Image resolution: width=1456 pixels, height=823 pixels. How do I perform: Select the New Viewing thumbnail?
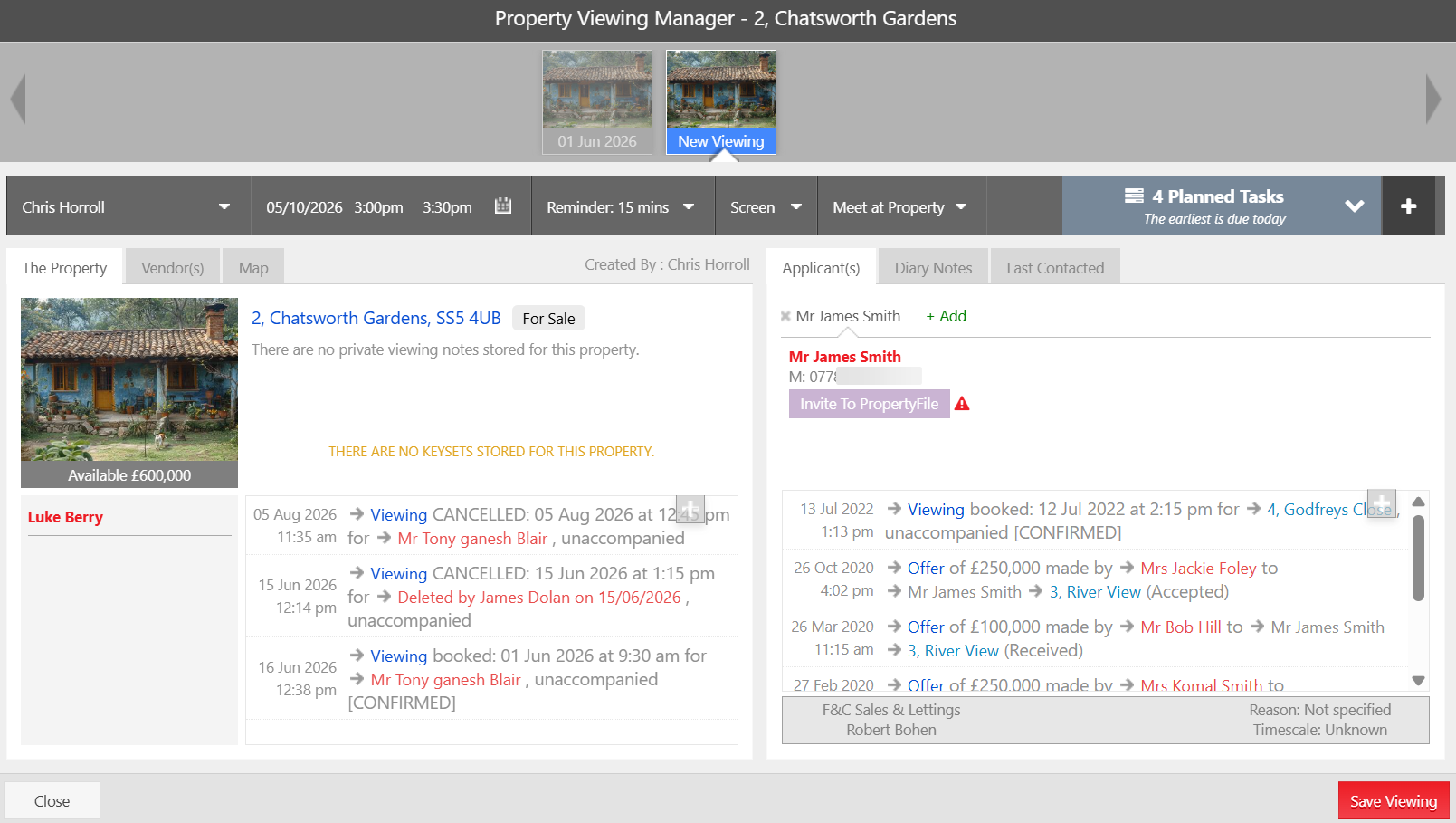click(721, 102)
